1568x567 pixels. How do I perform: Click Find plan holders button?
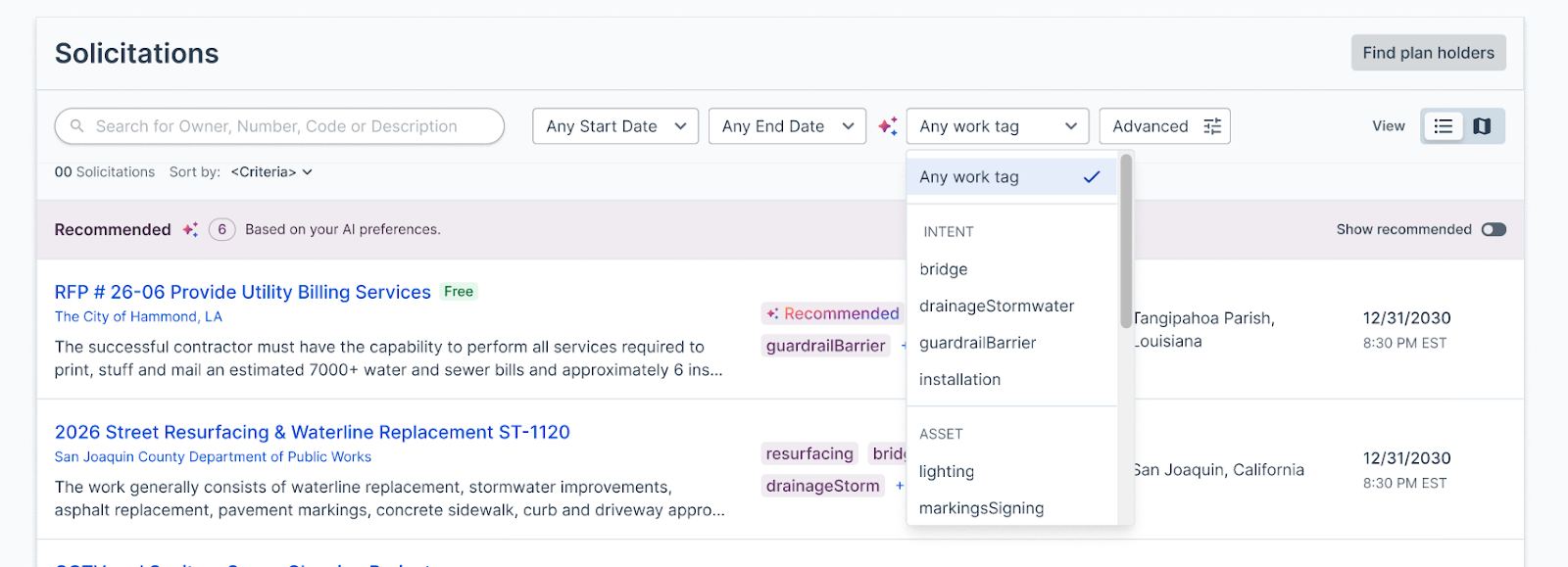pyautogui.click(x=1428, y=53)
